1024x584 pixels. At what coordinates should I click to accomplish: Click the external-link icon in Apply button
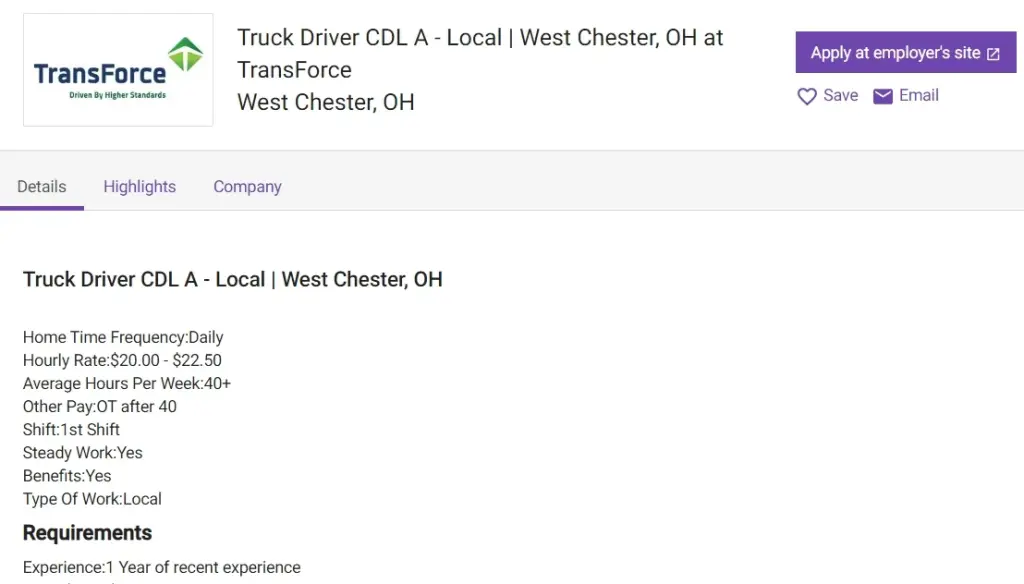coord(993,54)
